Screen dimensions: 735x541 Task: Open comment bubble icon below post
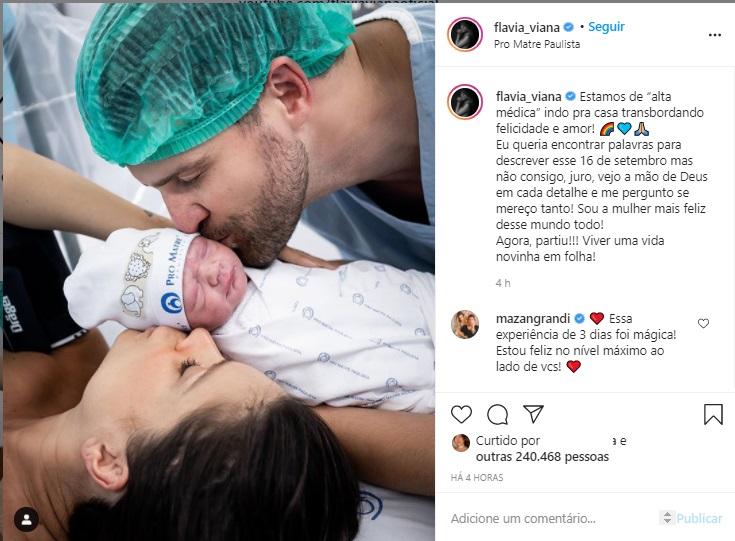pos(497,414)
